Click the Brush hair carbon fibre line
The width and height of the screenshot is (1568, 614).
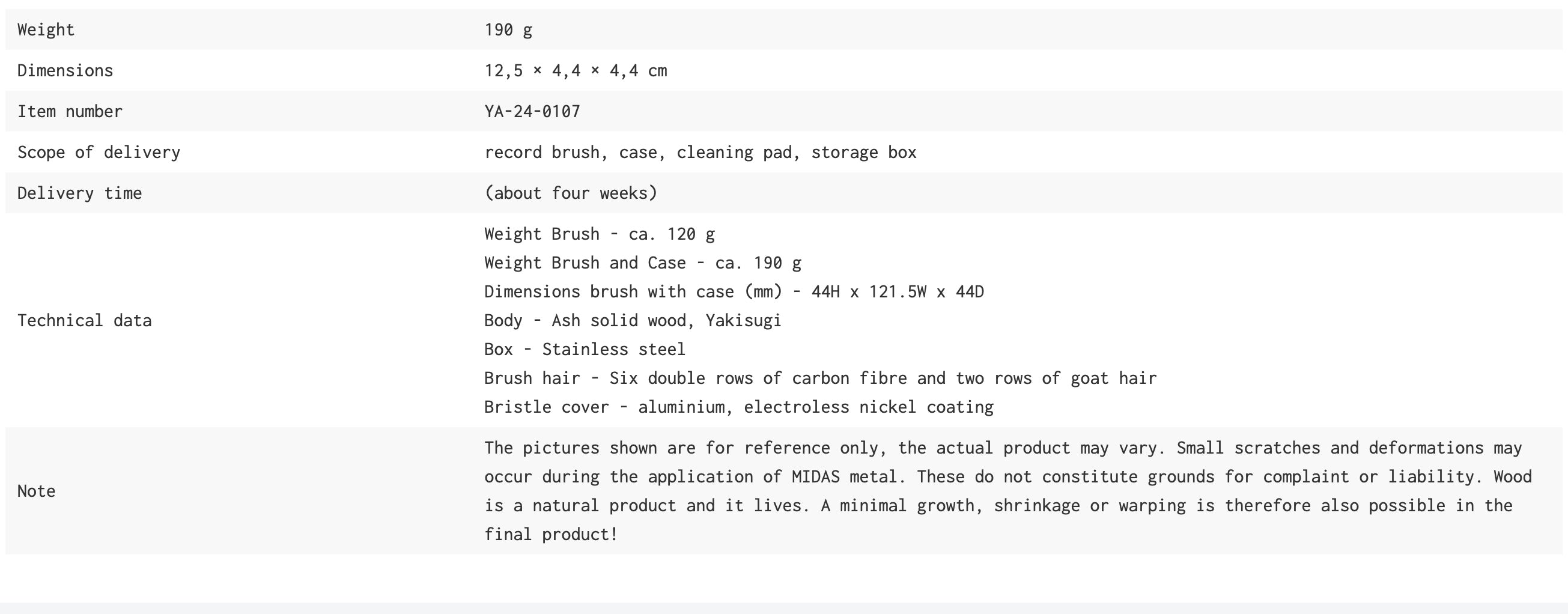coord(820,378)
